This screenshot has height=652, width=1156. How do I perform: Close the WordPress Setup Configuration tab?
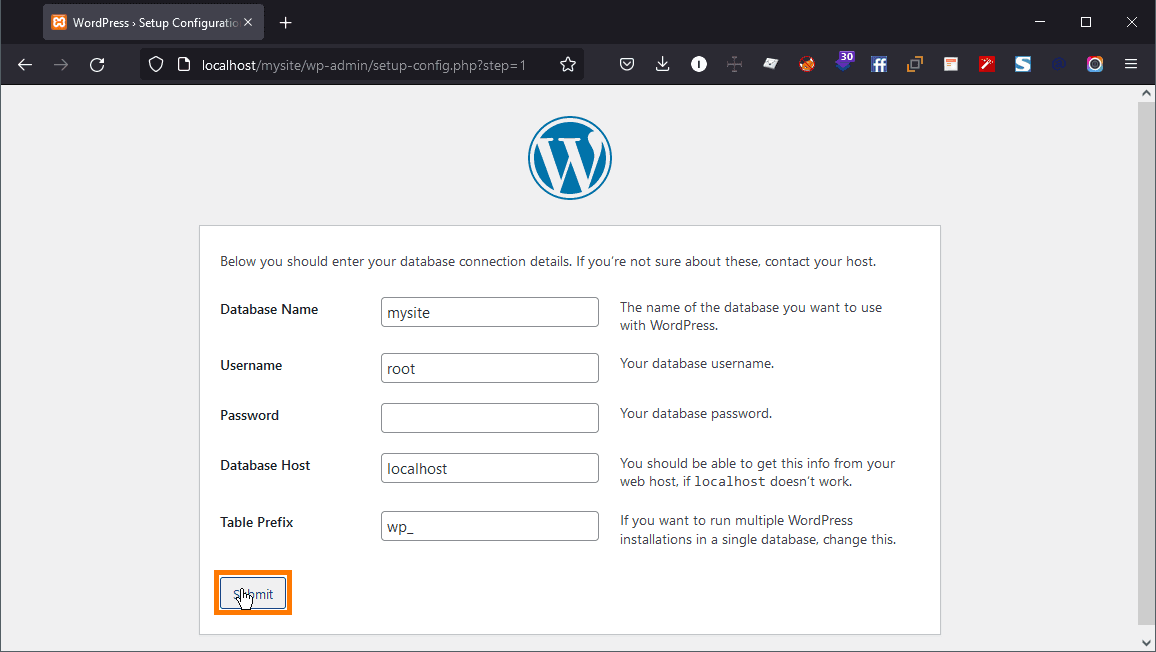248,23
